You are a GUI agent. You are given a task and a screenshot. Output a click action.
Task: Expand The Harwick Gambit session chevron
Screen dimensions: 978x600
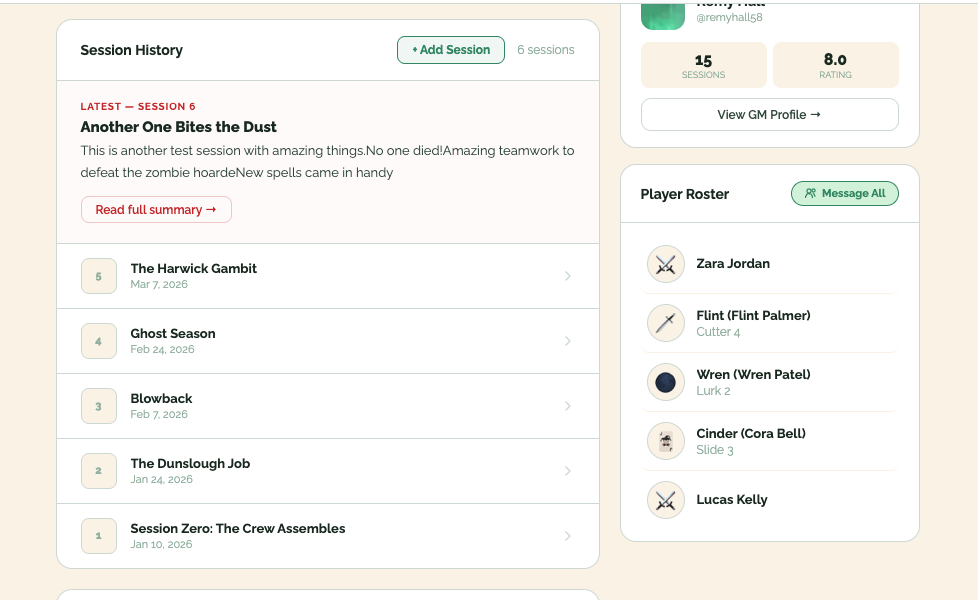(568, 276)
